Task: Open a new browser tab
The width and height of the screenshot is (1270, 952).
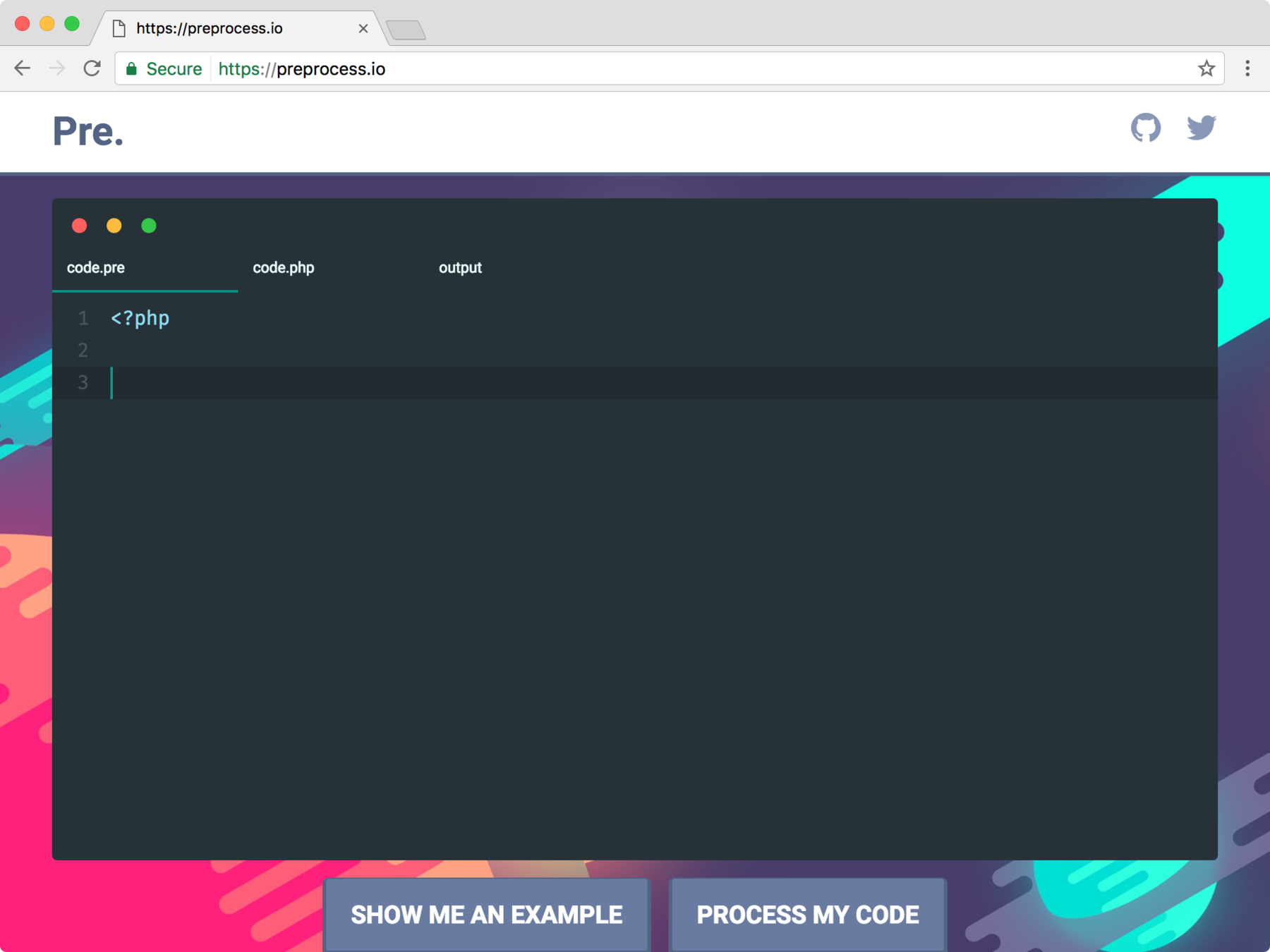Action: (406, 30)
